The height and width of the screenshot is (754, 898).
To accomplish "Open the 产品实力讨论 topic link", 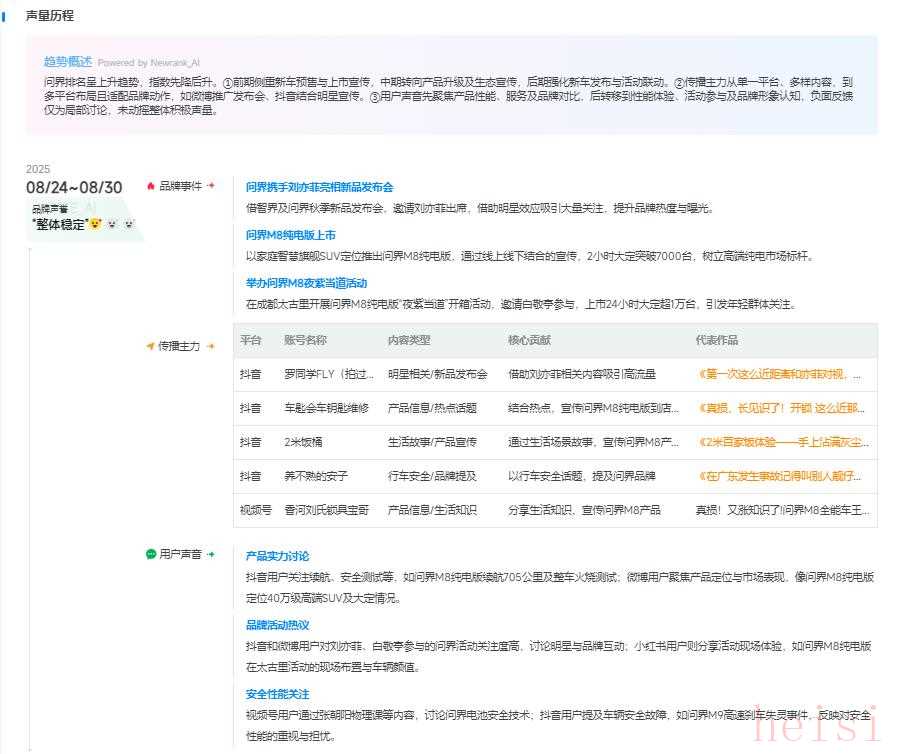I will (277, 556).
